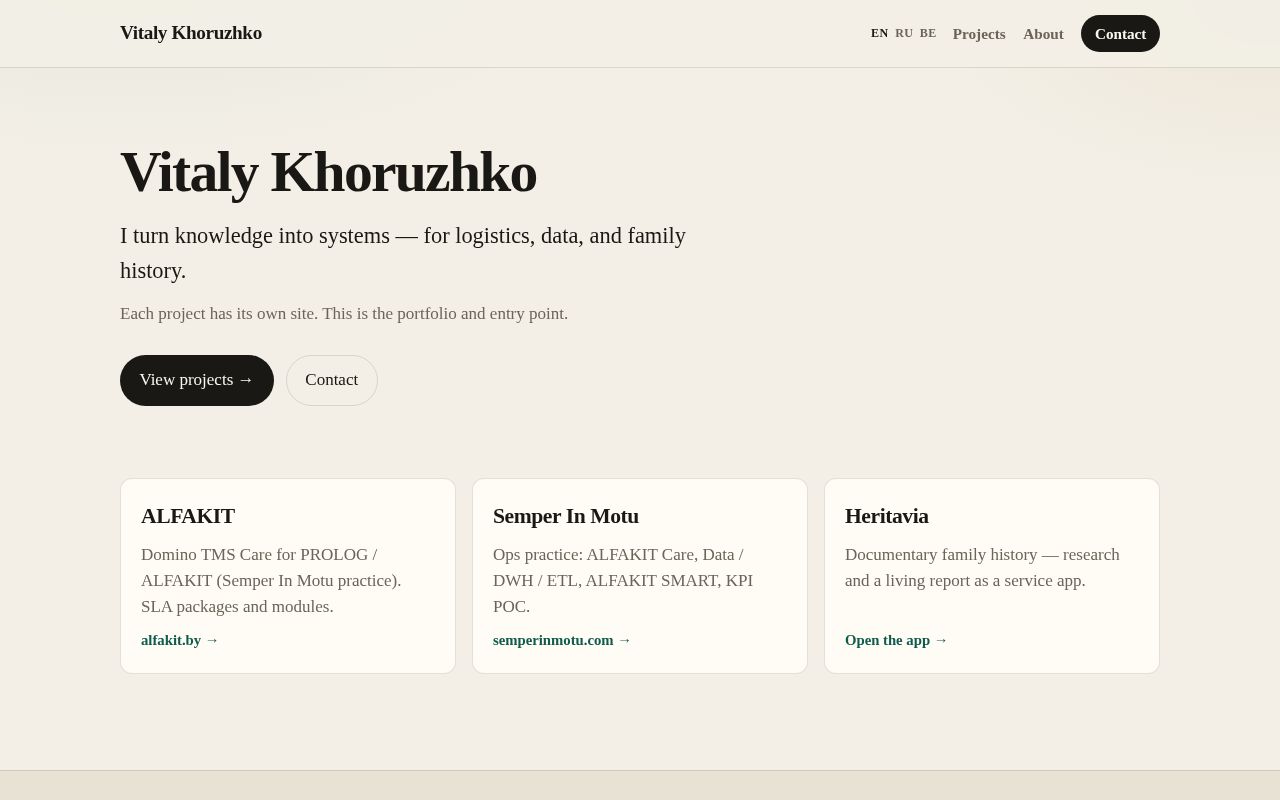Screen dimensions: 1280x800
Task: Switch language to EN
Action: 879,33
